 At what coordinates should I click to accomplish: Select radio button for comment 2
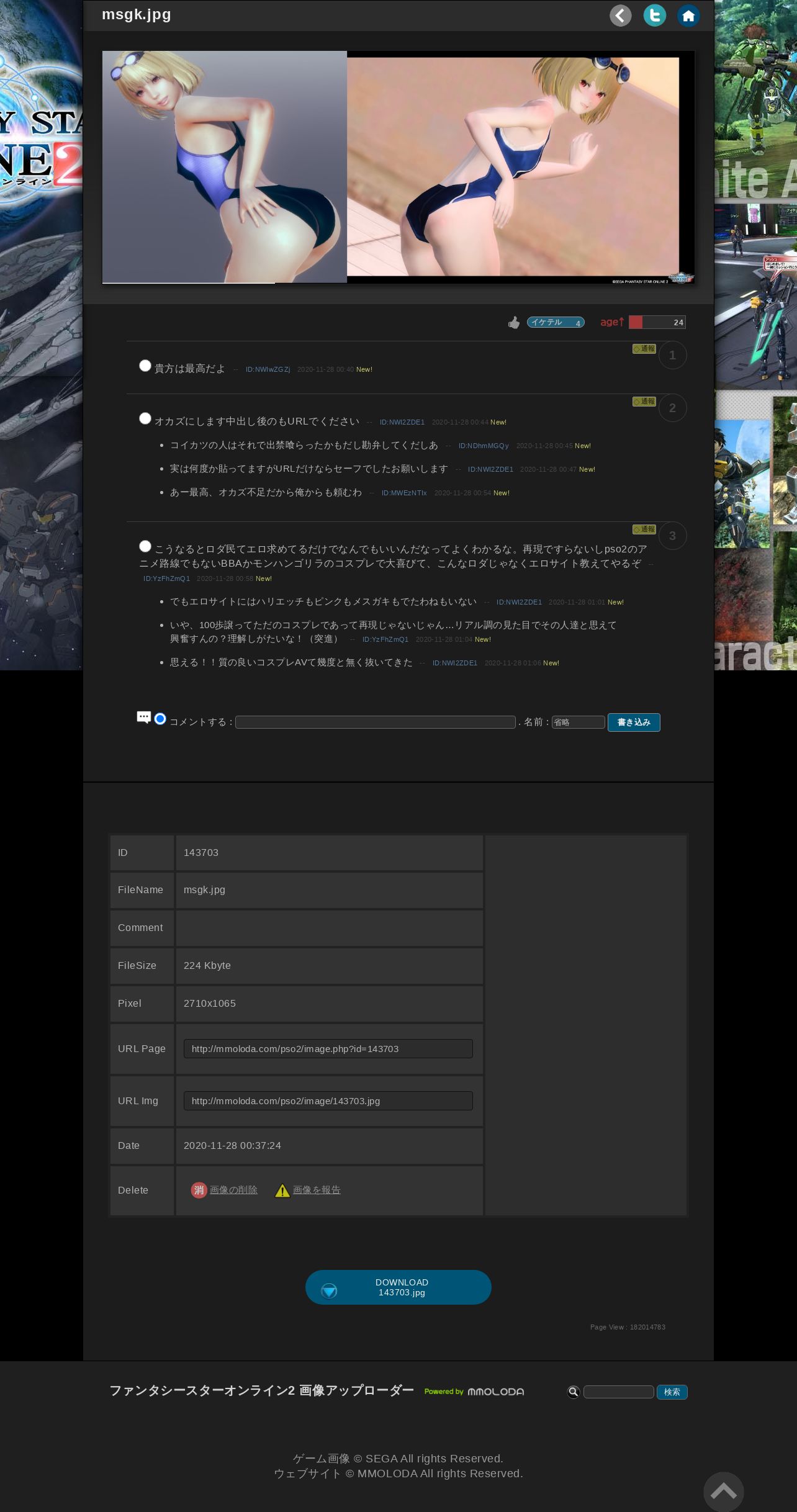point(145,418)
